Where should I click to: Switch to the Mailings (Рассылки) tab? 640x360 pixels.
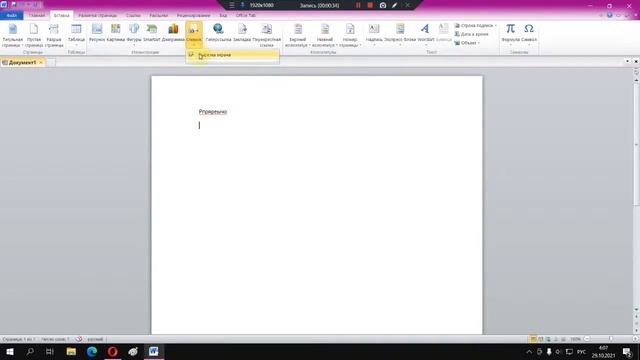(x=158, y=16)
